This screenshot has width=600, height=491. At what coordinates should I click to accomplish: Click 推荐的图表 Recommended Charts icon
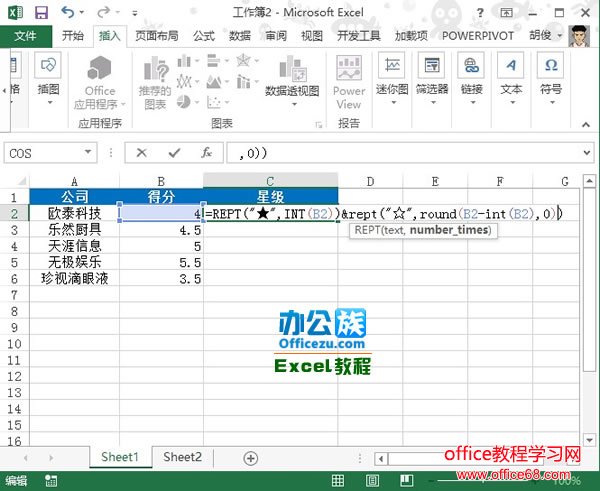tap(155, 82)
